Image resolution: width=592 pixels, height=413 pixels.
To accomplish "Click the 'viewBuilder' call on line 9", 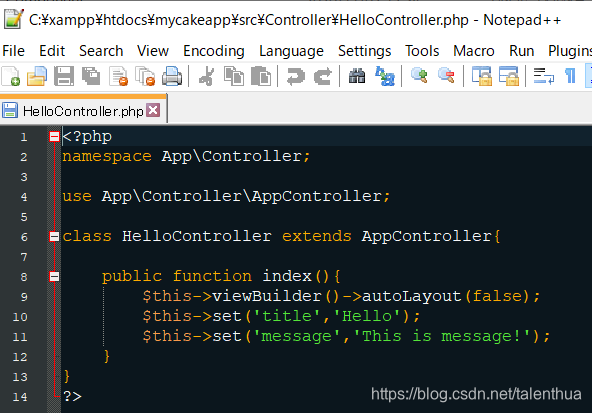I will point(267,296).
